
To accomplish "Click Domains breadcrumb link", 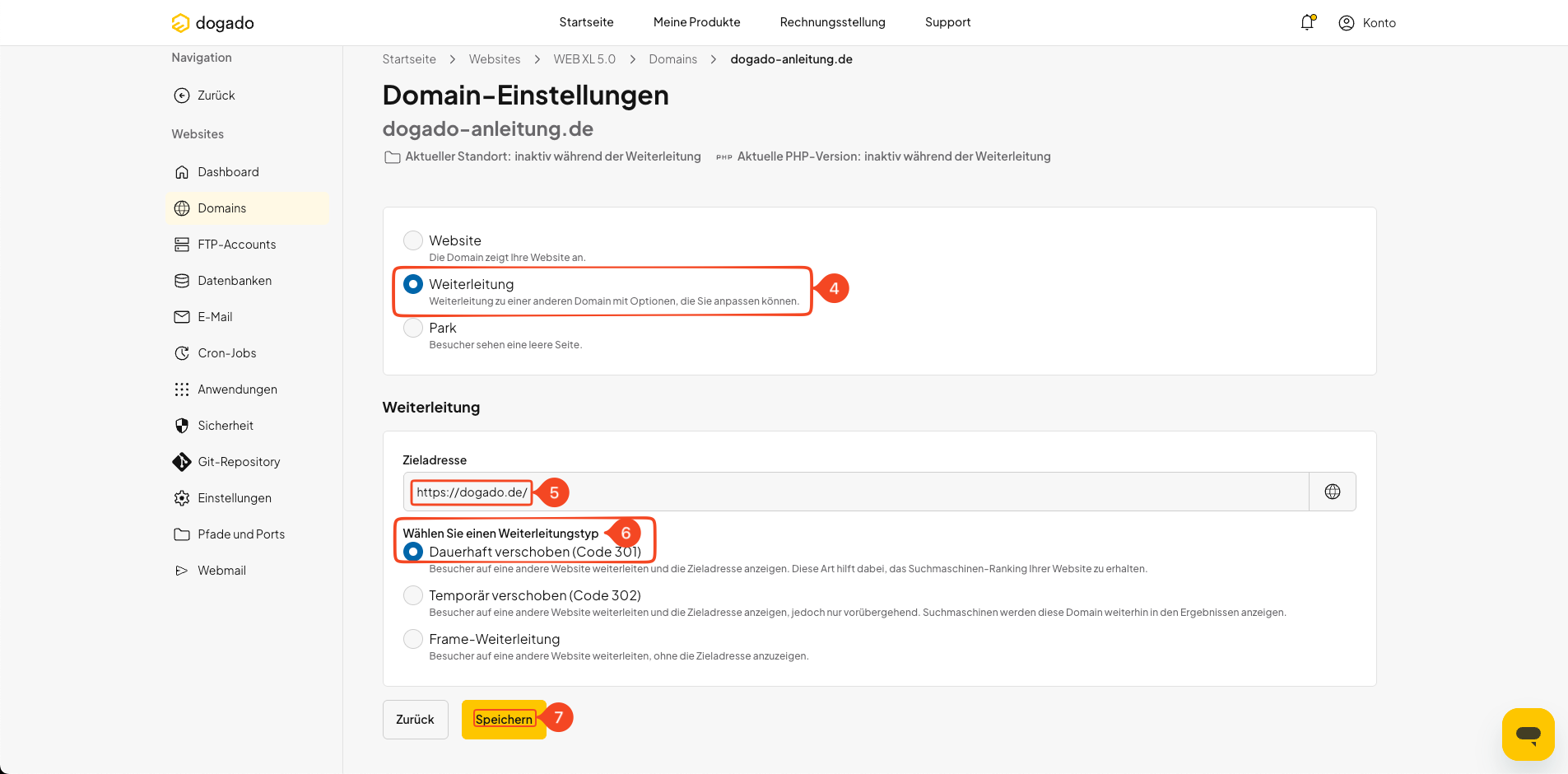I will coord(672,59).
